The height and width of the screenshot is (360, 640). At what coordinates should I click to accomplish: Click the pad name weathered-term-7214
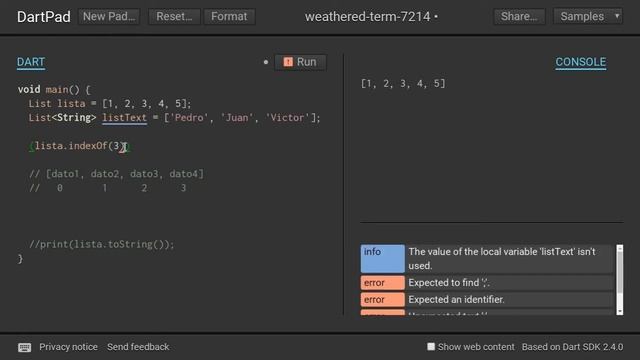point(368,17)
